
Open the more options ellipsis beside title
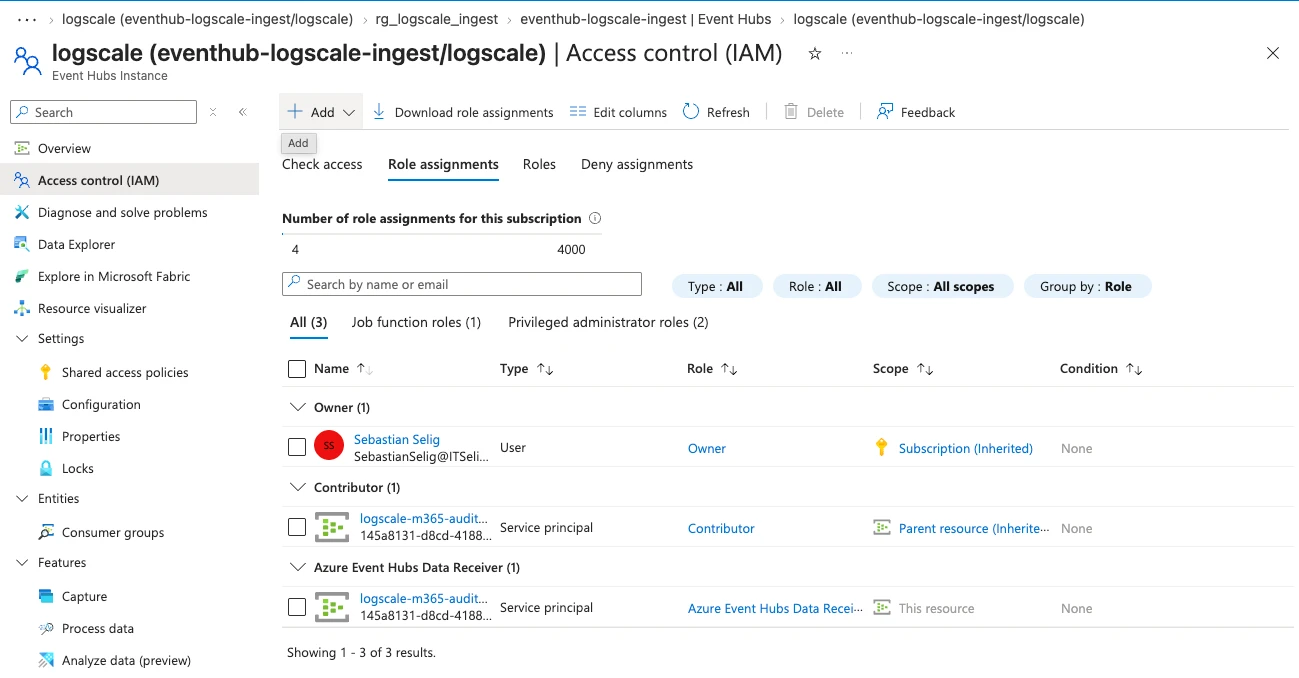pos(847,53)
